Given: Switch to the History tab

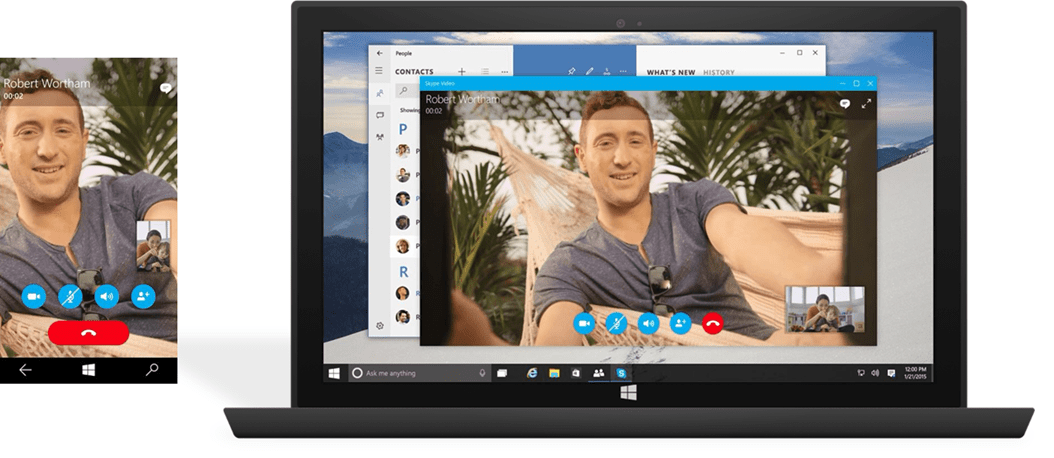Looking at the screenshot, I should [719, 72].
